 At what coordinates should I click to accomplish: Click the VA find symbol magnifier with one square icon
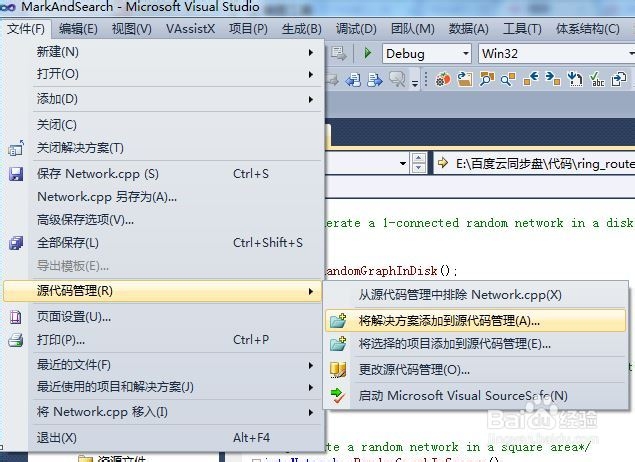tap(508, 79)
